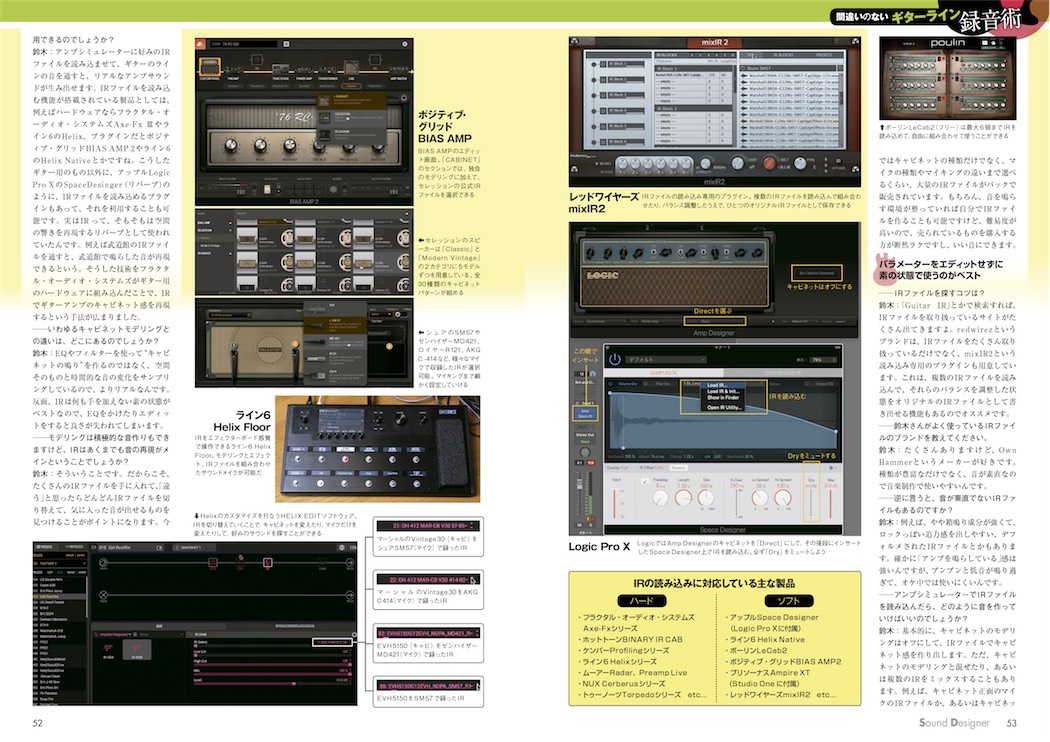
Task: Click the BIAS AMP preset name field
Action: [245, 44]
